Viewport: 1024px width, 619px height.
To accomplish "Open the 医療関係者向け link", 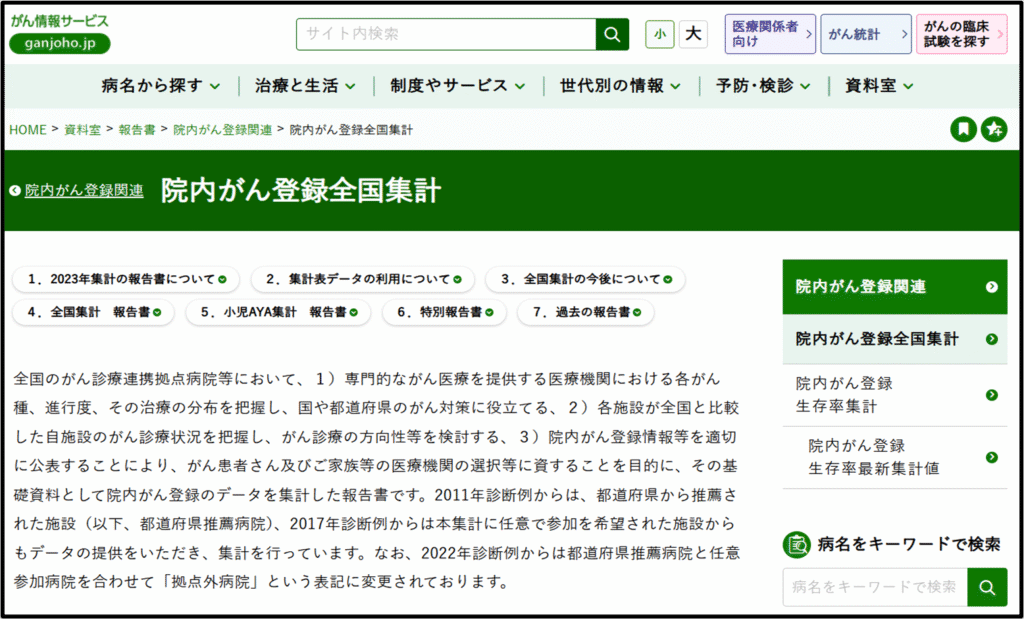I will coord(770,34).
